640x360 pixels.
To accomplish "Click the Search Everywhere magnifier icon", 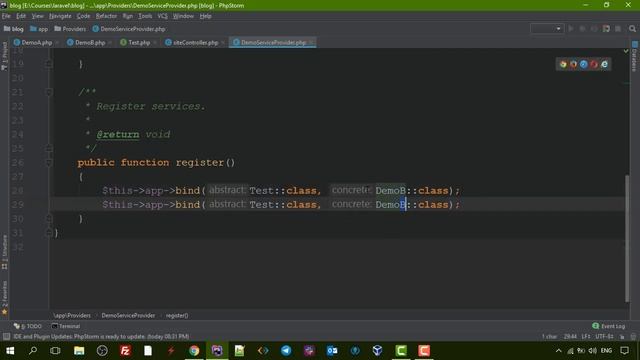I will pos(632,29).
